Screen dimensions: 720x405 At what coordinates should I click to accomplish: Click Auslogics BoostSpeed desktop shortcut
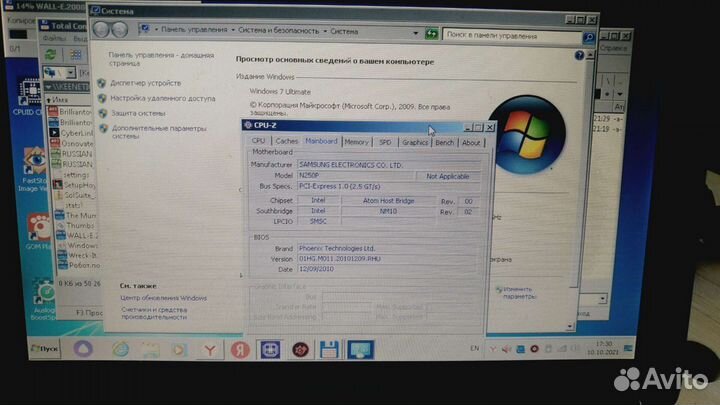click(44, 299)
